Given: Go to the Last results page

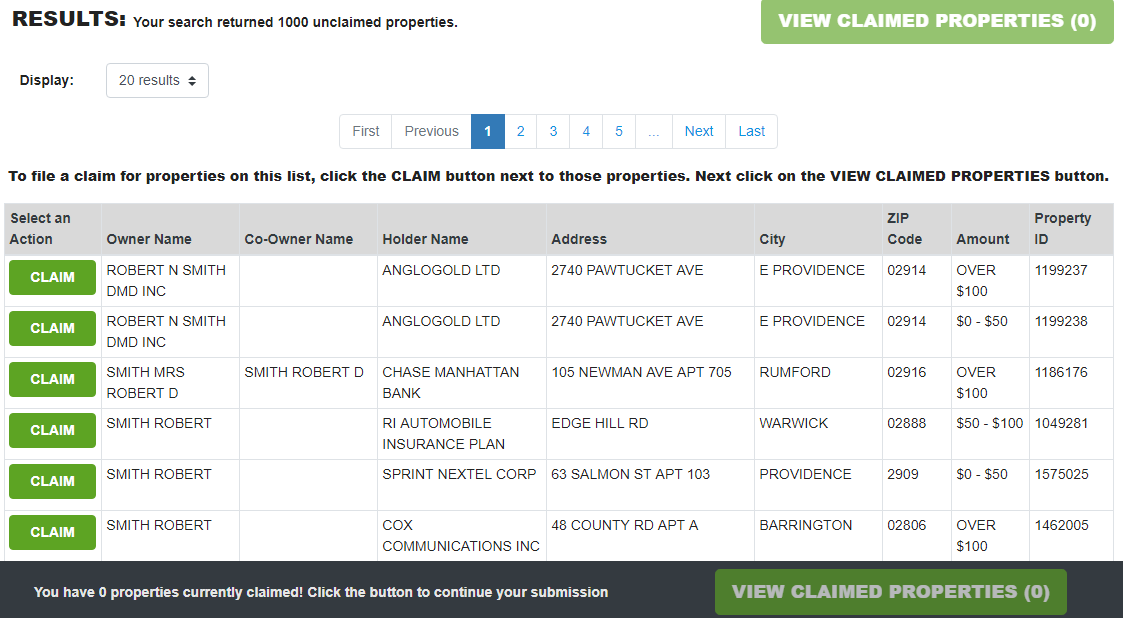Looking at the screenshot, I should point(751,131).
